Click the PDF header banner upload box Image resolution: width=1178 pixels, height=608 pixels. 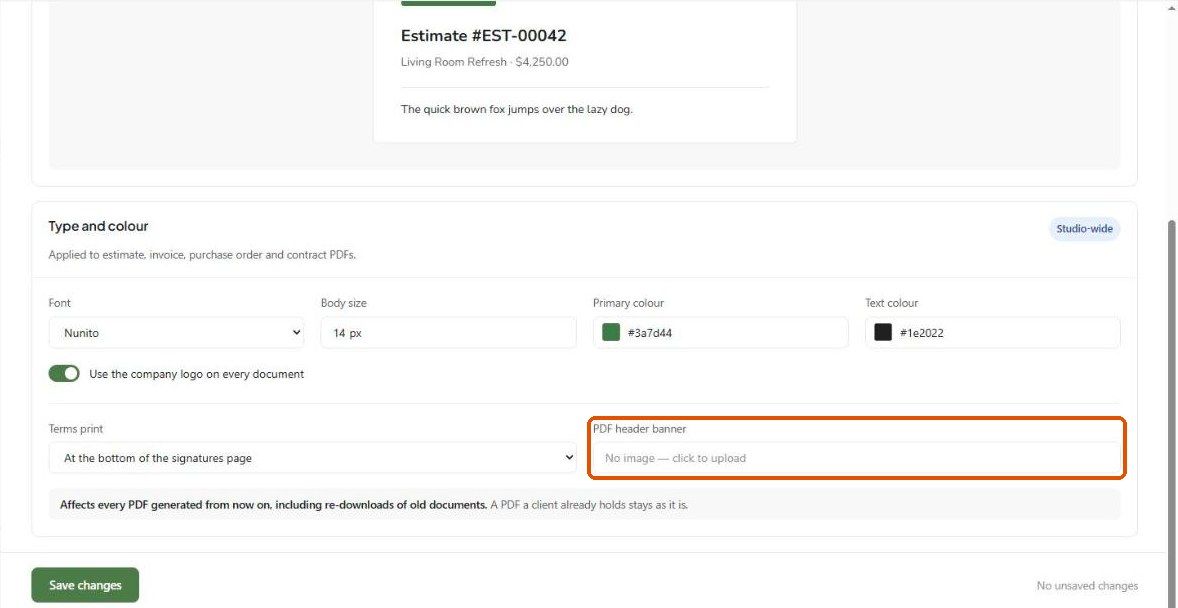click(x=856, y=458)
